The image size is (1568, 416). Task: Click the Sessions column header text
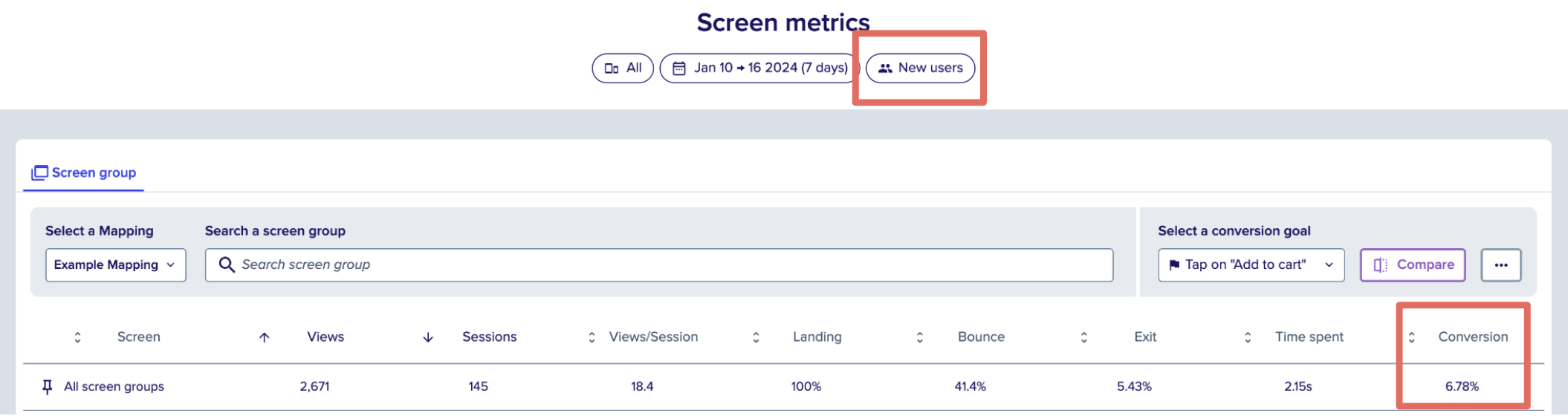[489, 337]
